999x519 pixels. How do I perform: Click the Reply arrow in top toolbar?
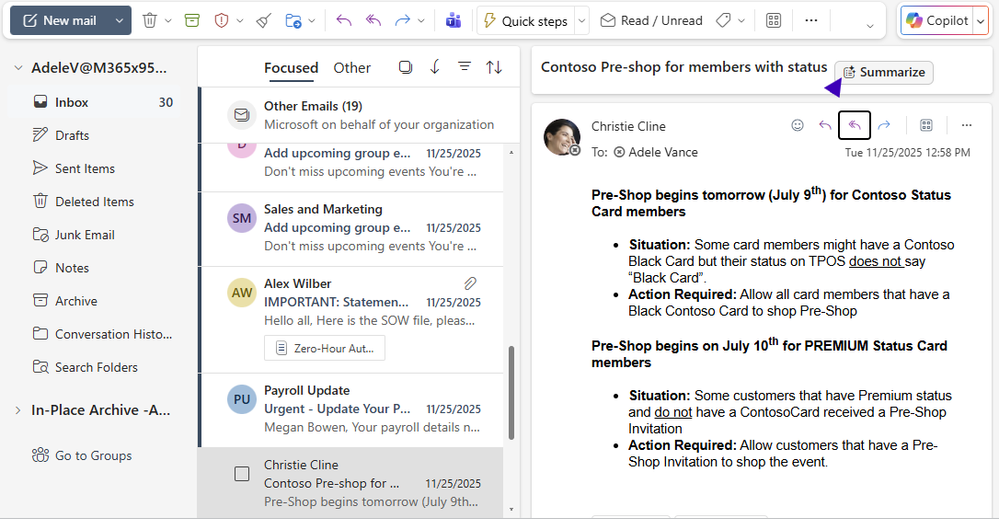[344, 20]
